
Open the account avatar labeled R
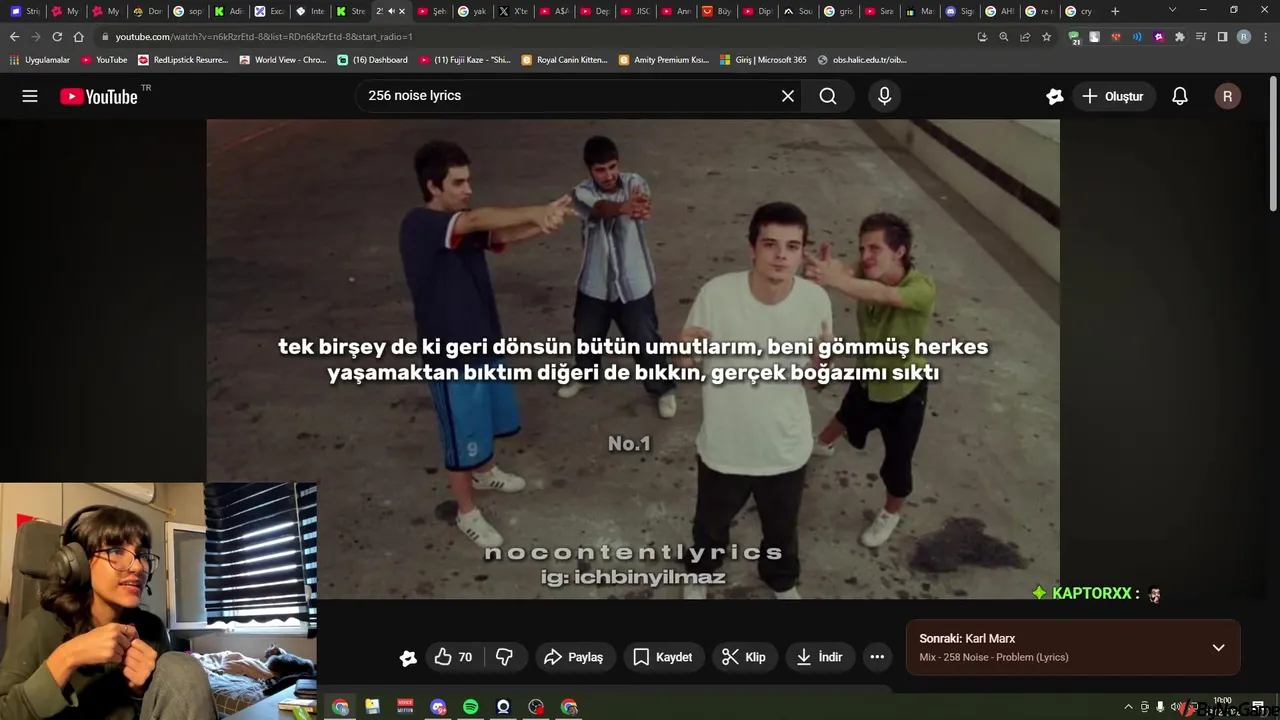(x=1228, y=96)
